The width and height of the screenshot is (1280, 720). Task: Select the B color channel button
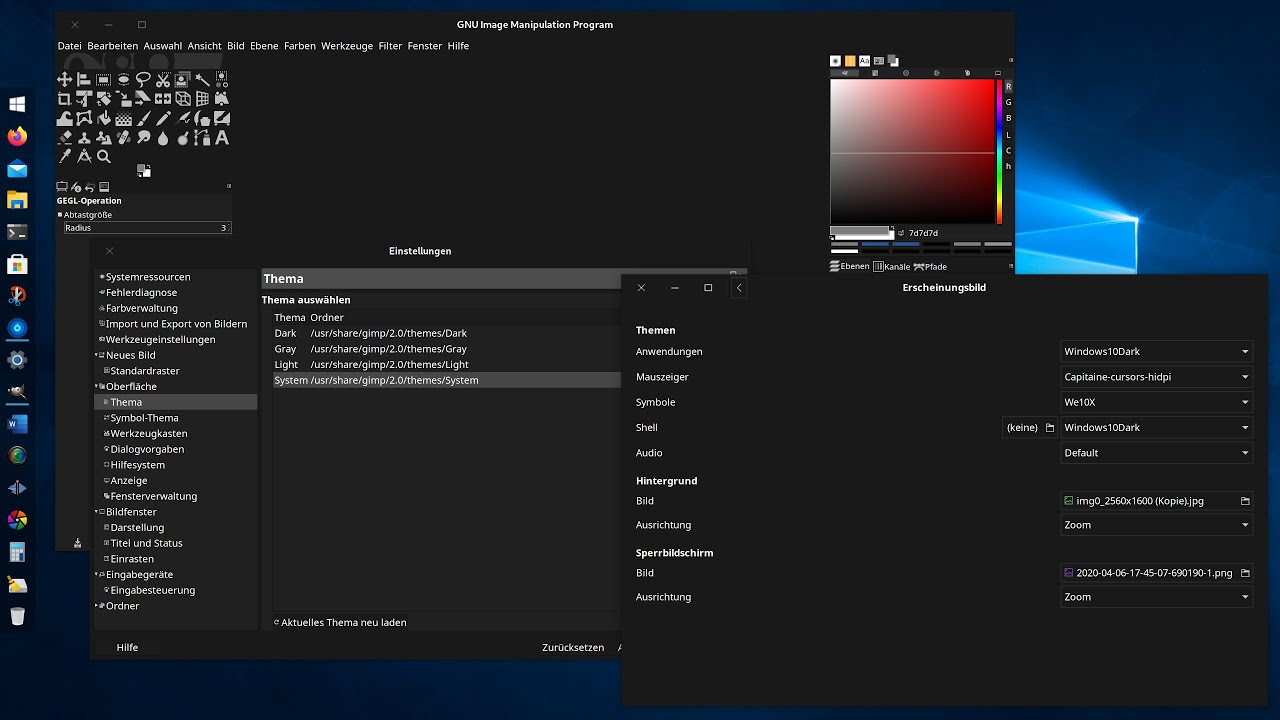(x=1008, y=119)
